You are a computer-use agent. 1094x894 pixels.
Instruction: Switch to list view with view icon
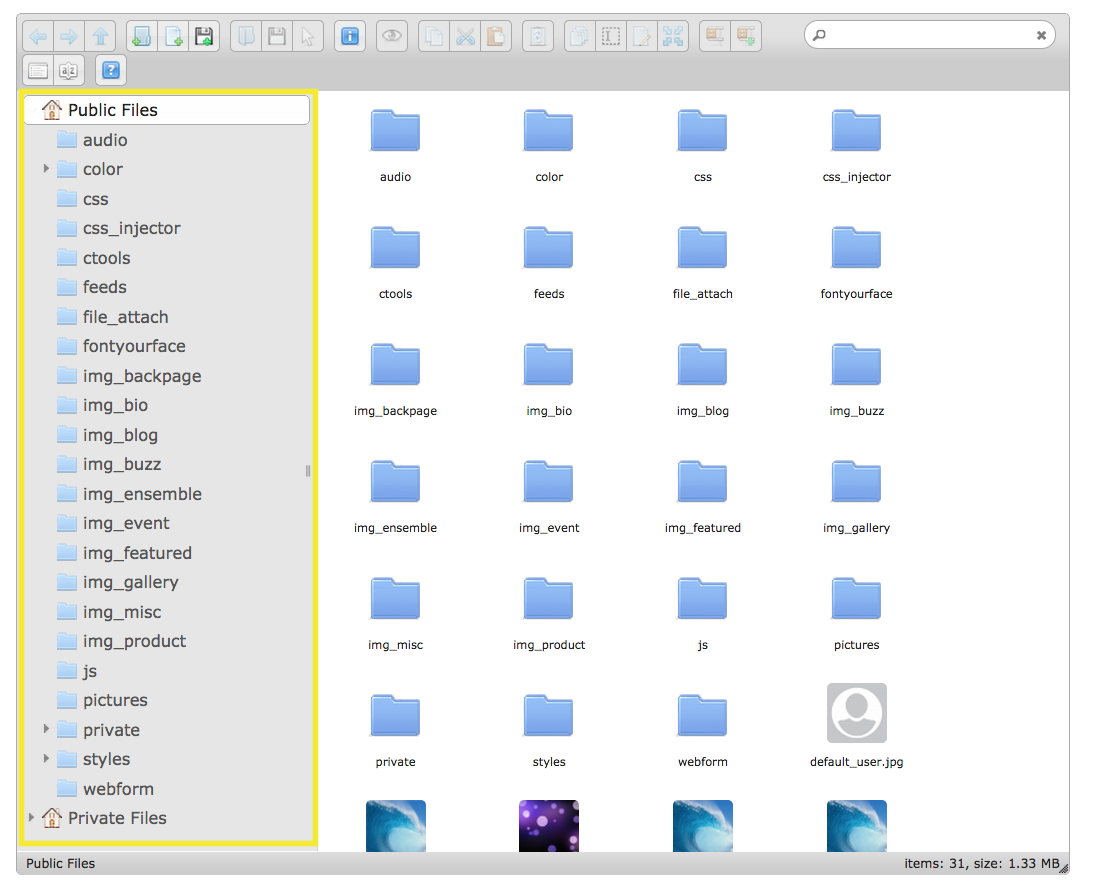pyautogui.click(x=38, y=70)
